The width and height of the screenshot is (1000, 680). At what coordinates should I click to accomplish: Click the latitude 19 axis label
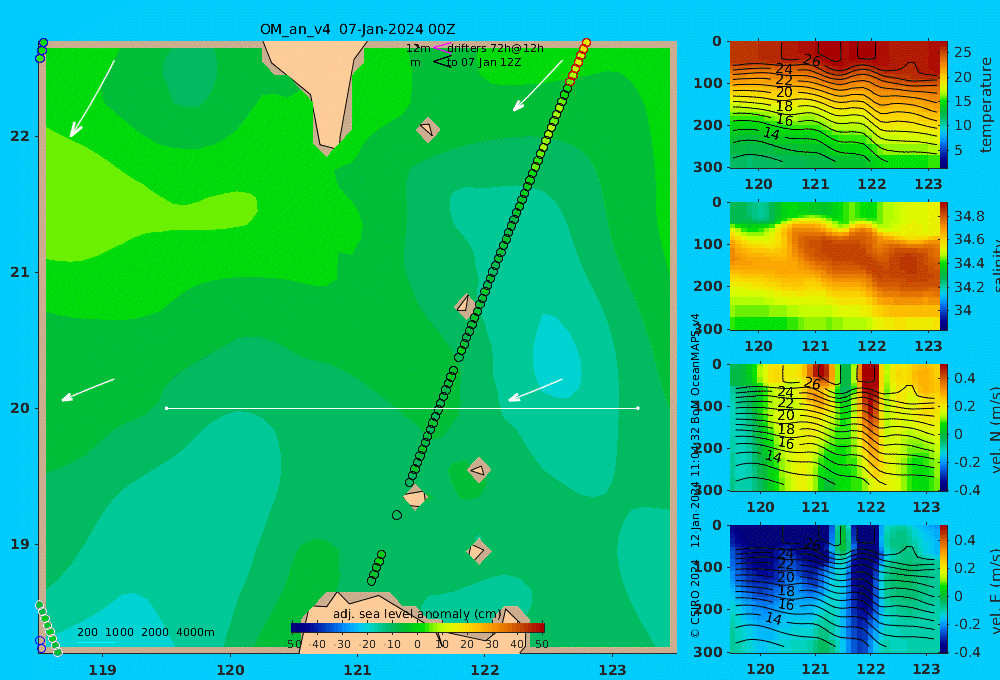click(x=20, y=544)
